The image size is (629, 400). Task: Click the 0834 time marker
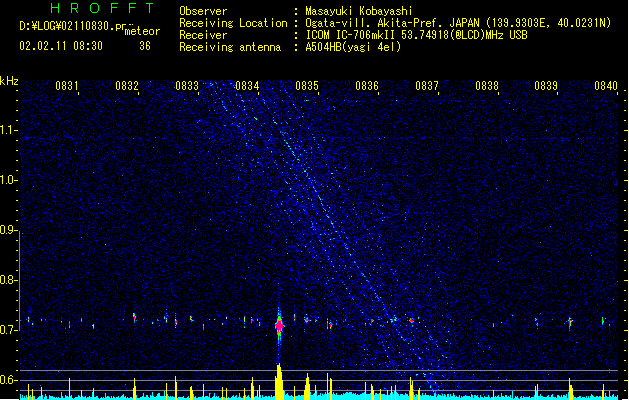tap(247, 86)
